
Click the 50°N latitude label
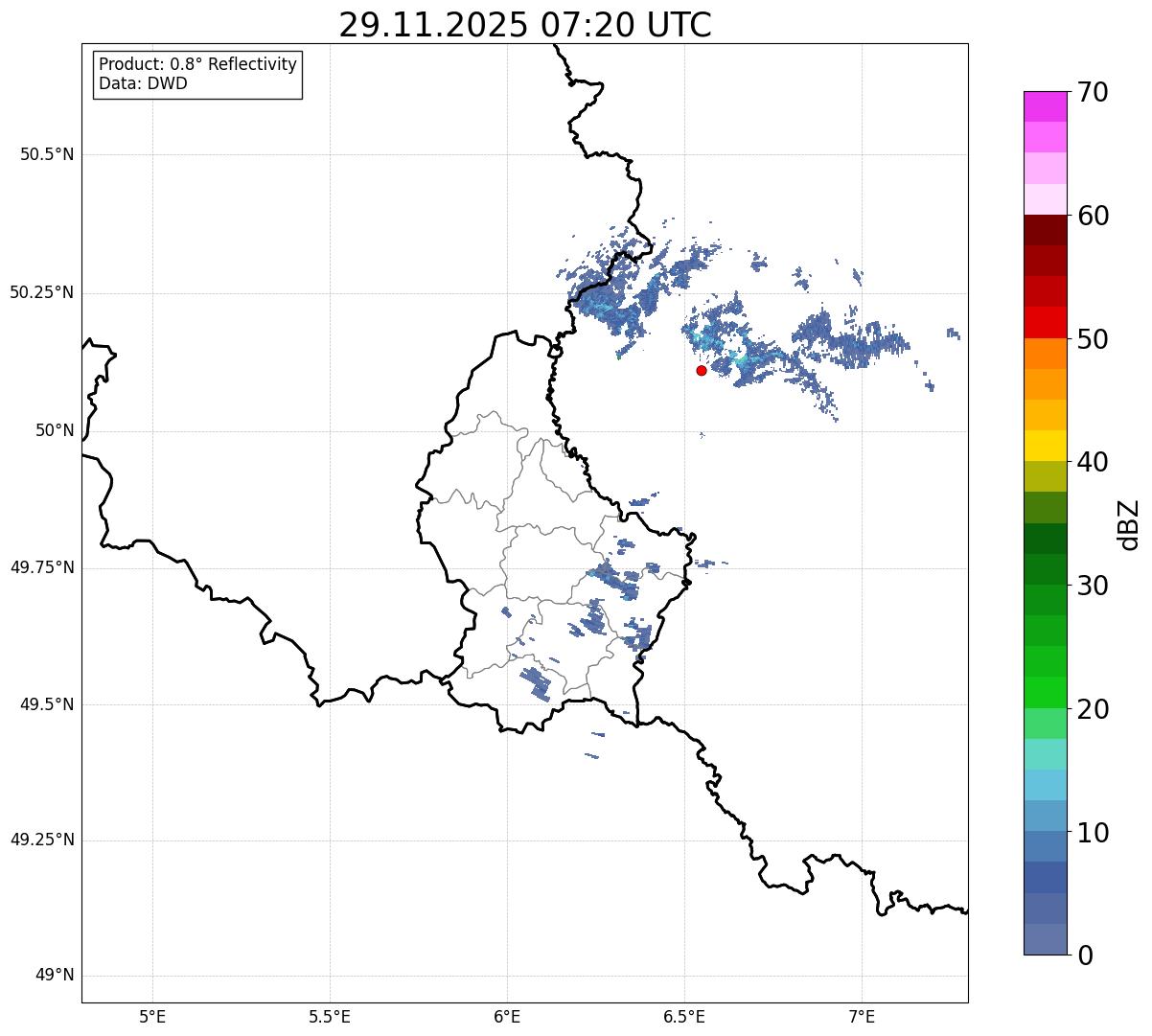pyautogui.click(x=56, y=430)
